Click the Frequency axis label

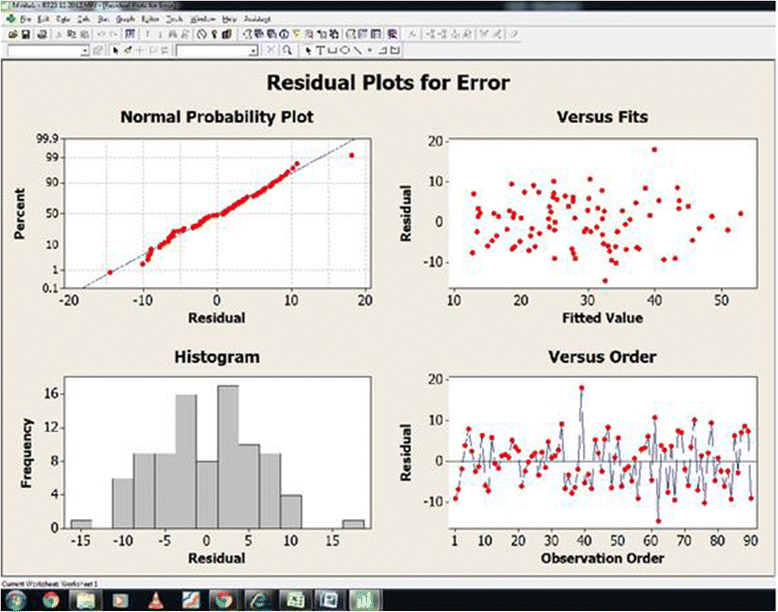26,453
